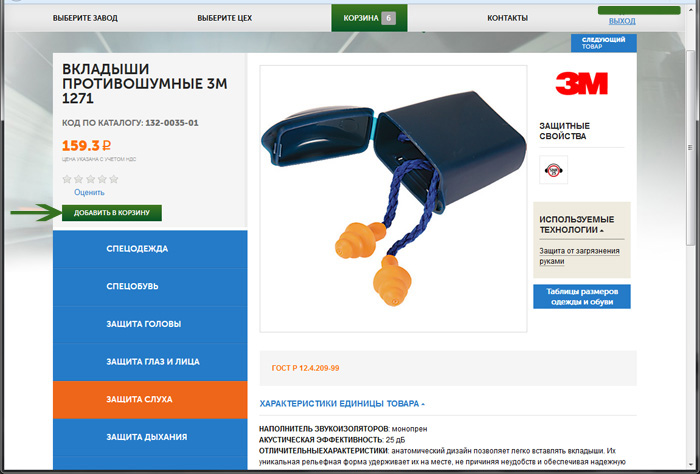The height and width of the screenshot is (474, 700).
Task: Open the ВЫБЕРИТЕ ЦЕХ menu
Action: (225, 18)
